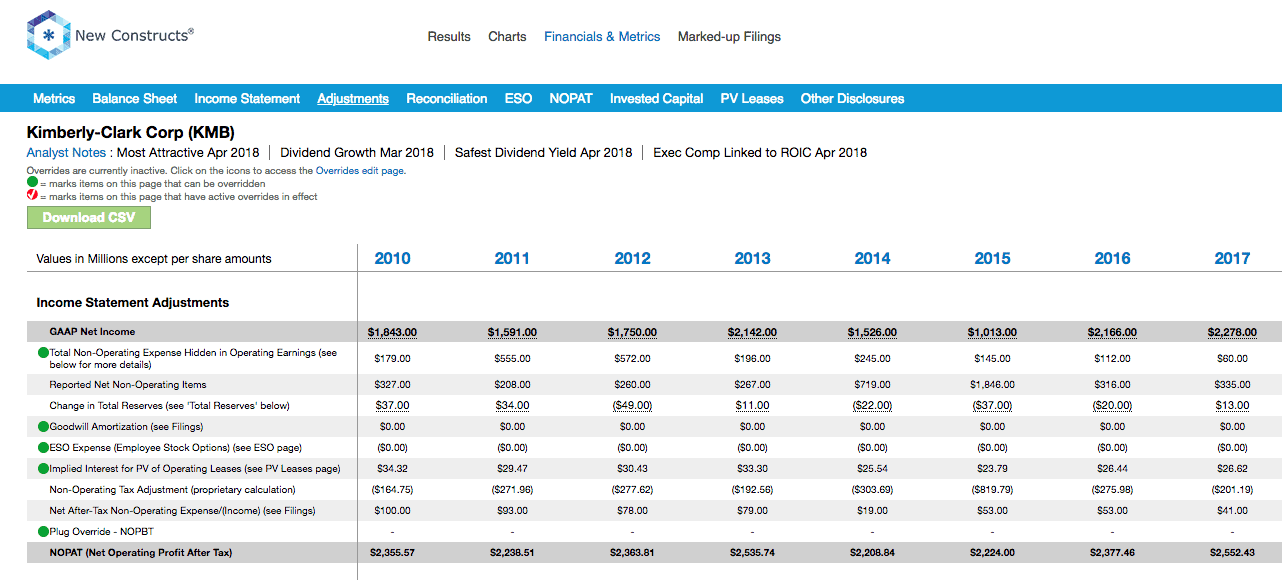Switch to the Other Disclosures tab
This screenshot has height=580, width=1282.
point(853,98)
